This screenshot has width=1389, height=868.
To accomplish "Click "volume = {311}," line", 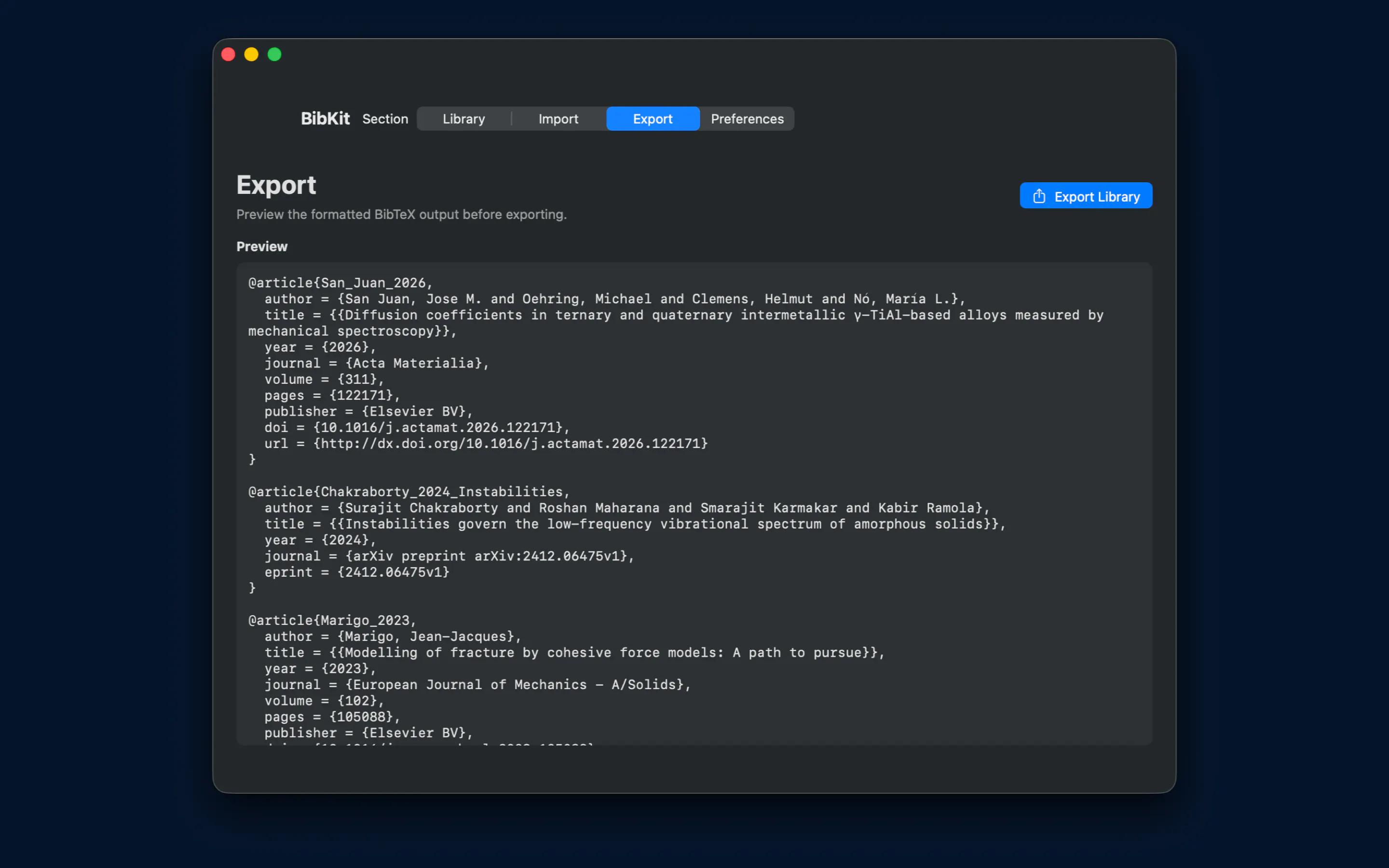I will coord(324,380).
